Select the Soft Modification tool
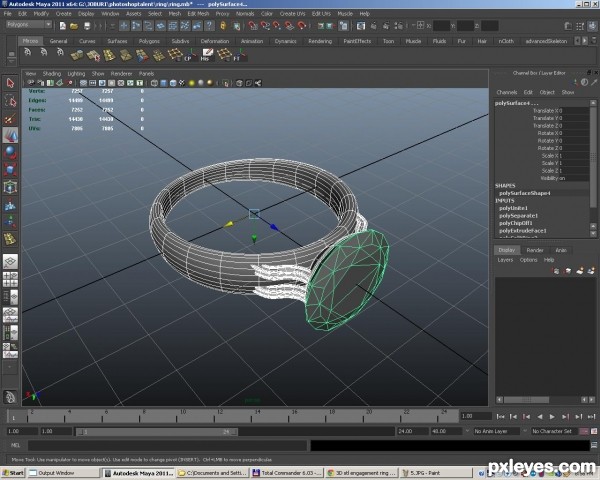Screen dimensions: 600x480 [10, 206]
